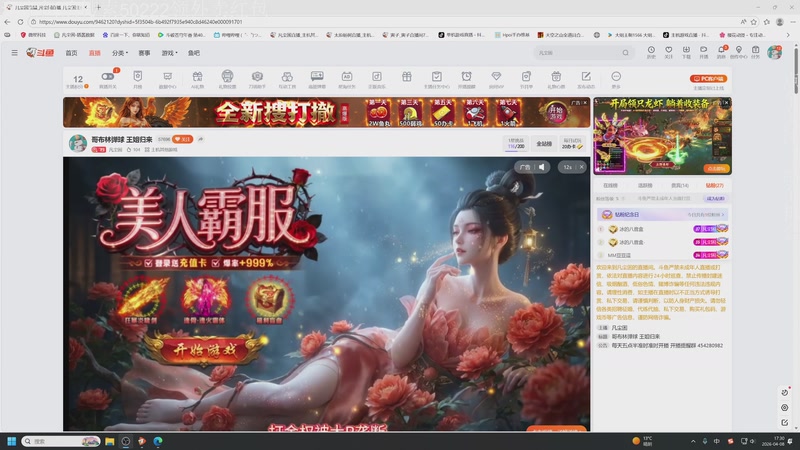This screenshot has height=450, width=800.
Task: Switch to the 在线榜 tab
Action: [610, 186]
